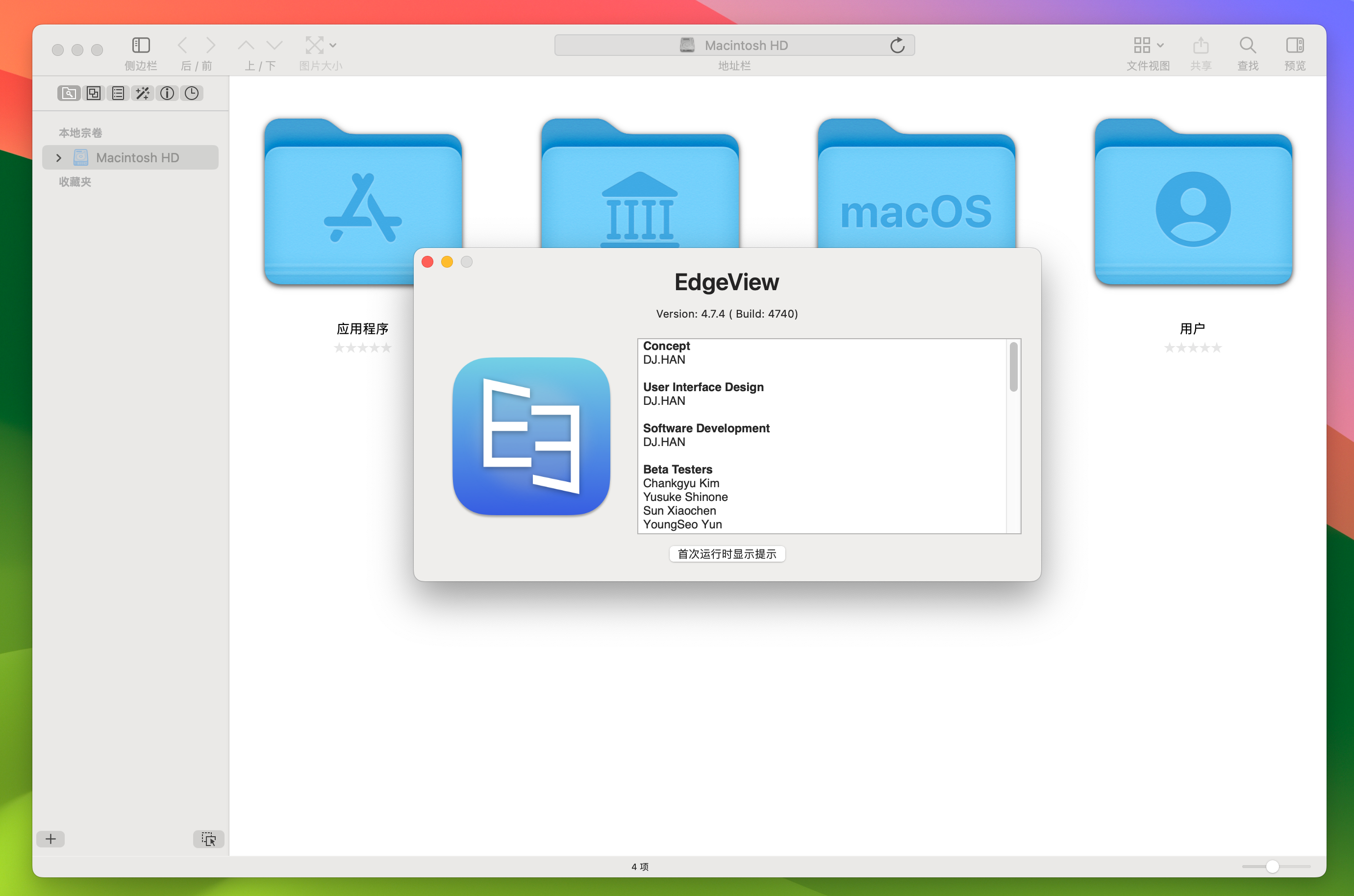Viewport: 1354px width, 896px height.
Task: Rate 应用程序 folder with the star rating
Action: [362, 348]
